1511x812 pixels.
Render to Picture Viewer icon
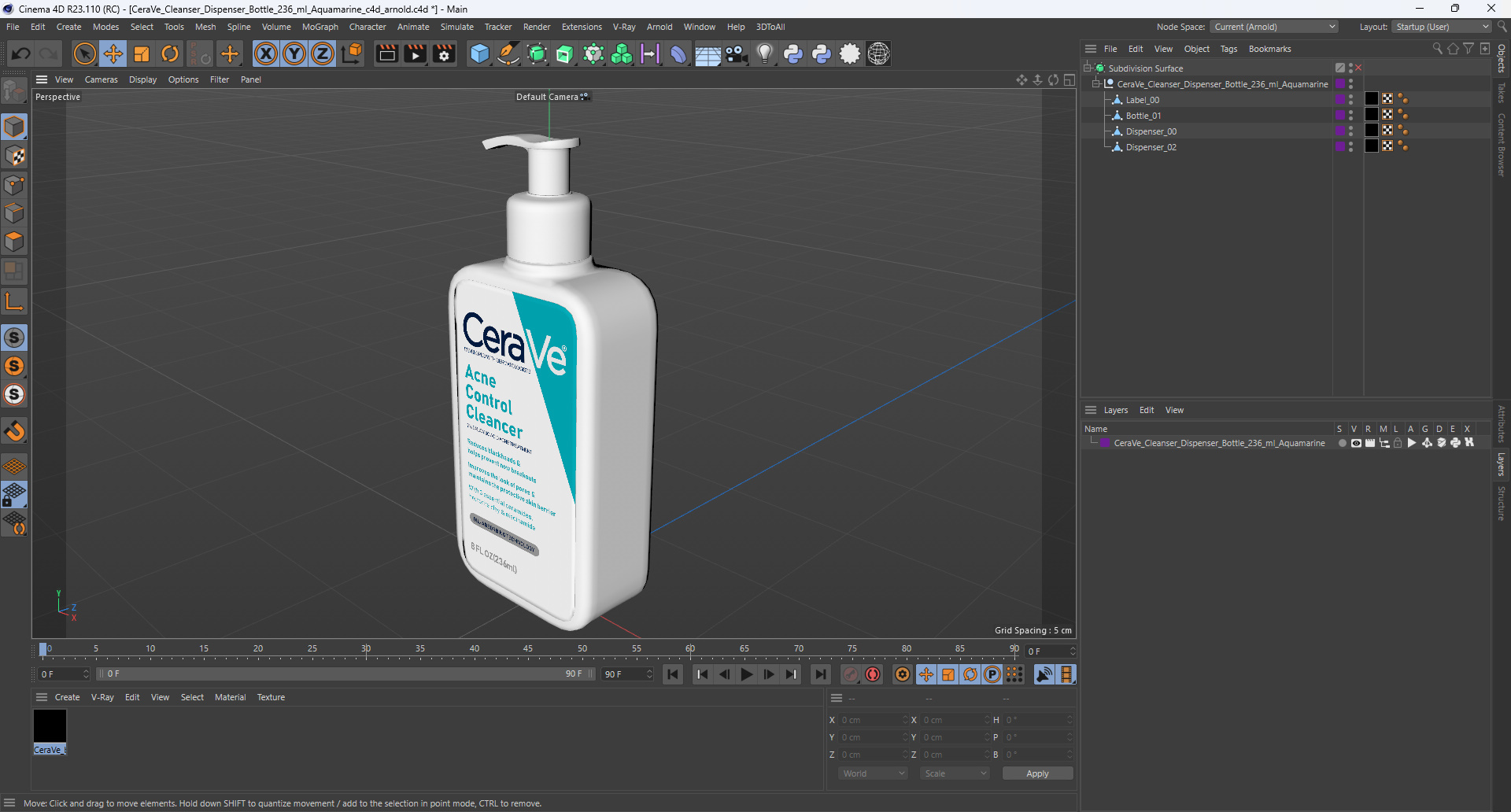tap(415, 54)
